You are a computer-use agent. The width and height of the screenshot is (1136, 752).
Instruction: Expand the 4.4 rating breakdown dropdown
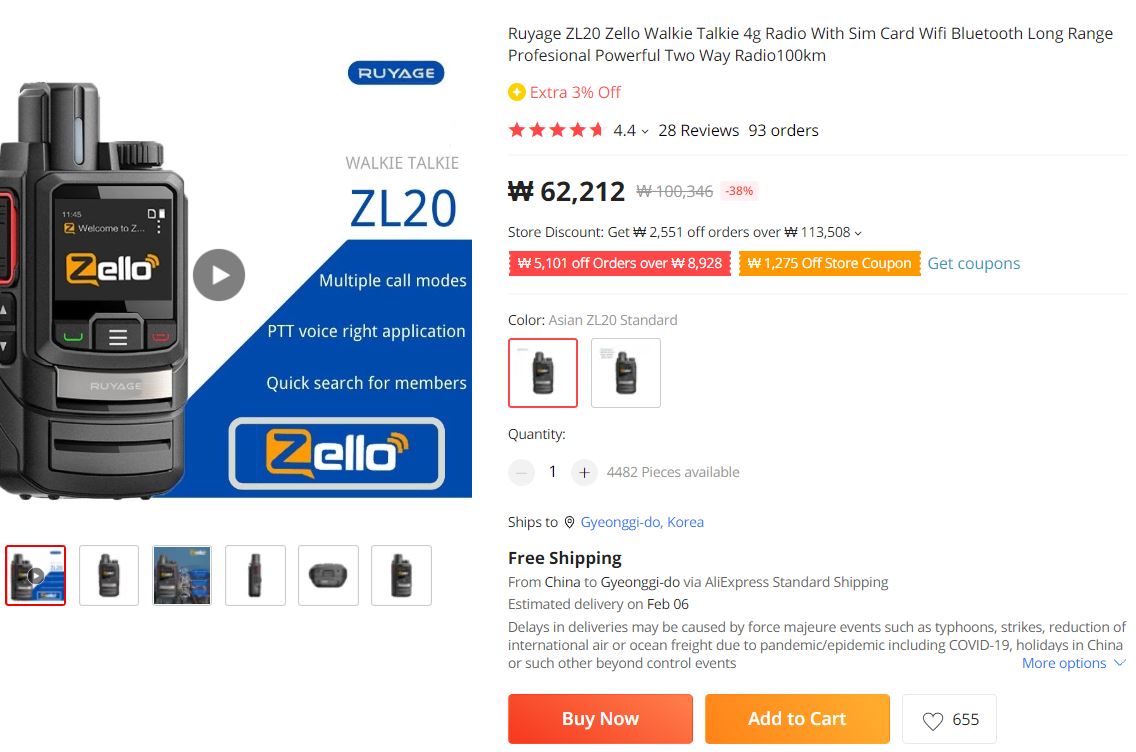click(645, 132)
